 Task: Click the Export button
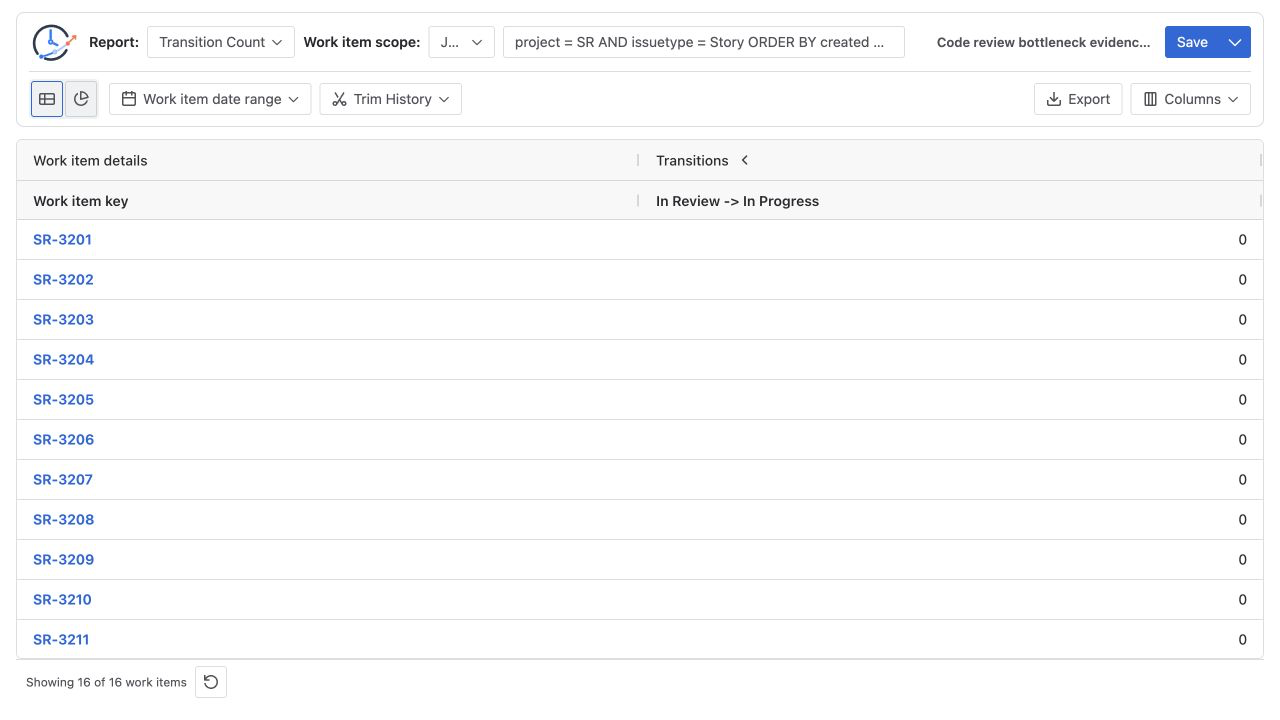1078,99
